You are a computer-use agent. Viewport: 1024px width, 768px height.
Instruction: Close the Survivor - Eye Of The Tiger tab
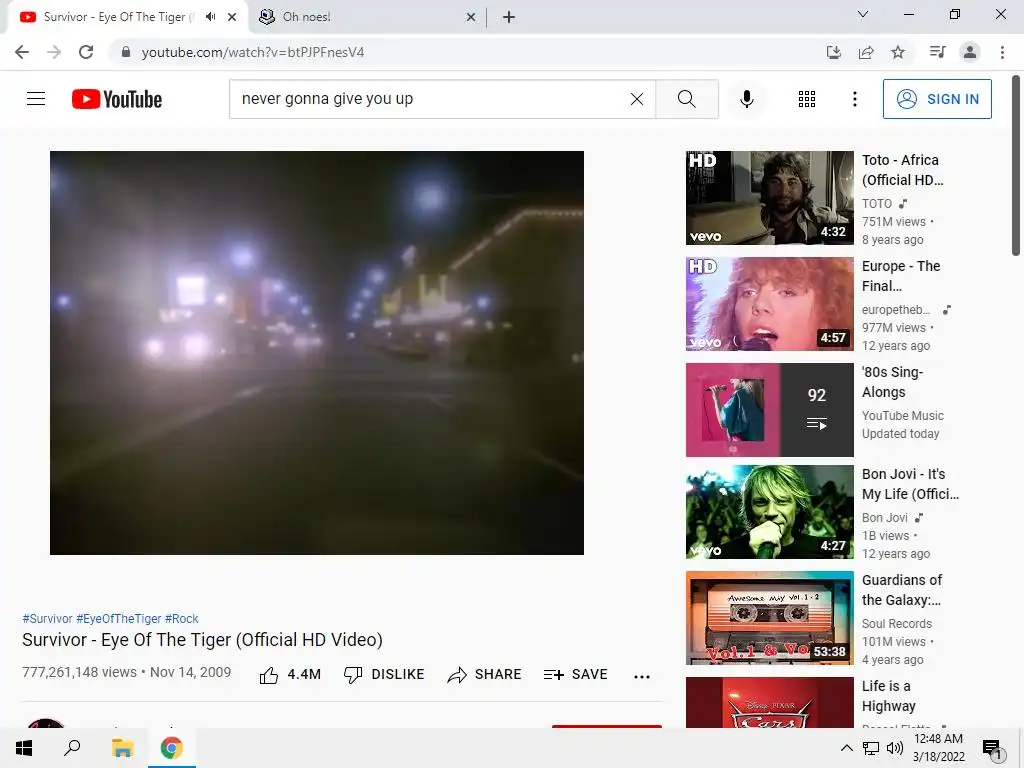(232, 17)
